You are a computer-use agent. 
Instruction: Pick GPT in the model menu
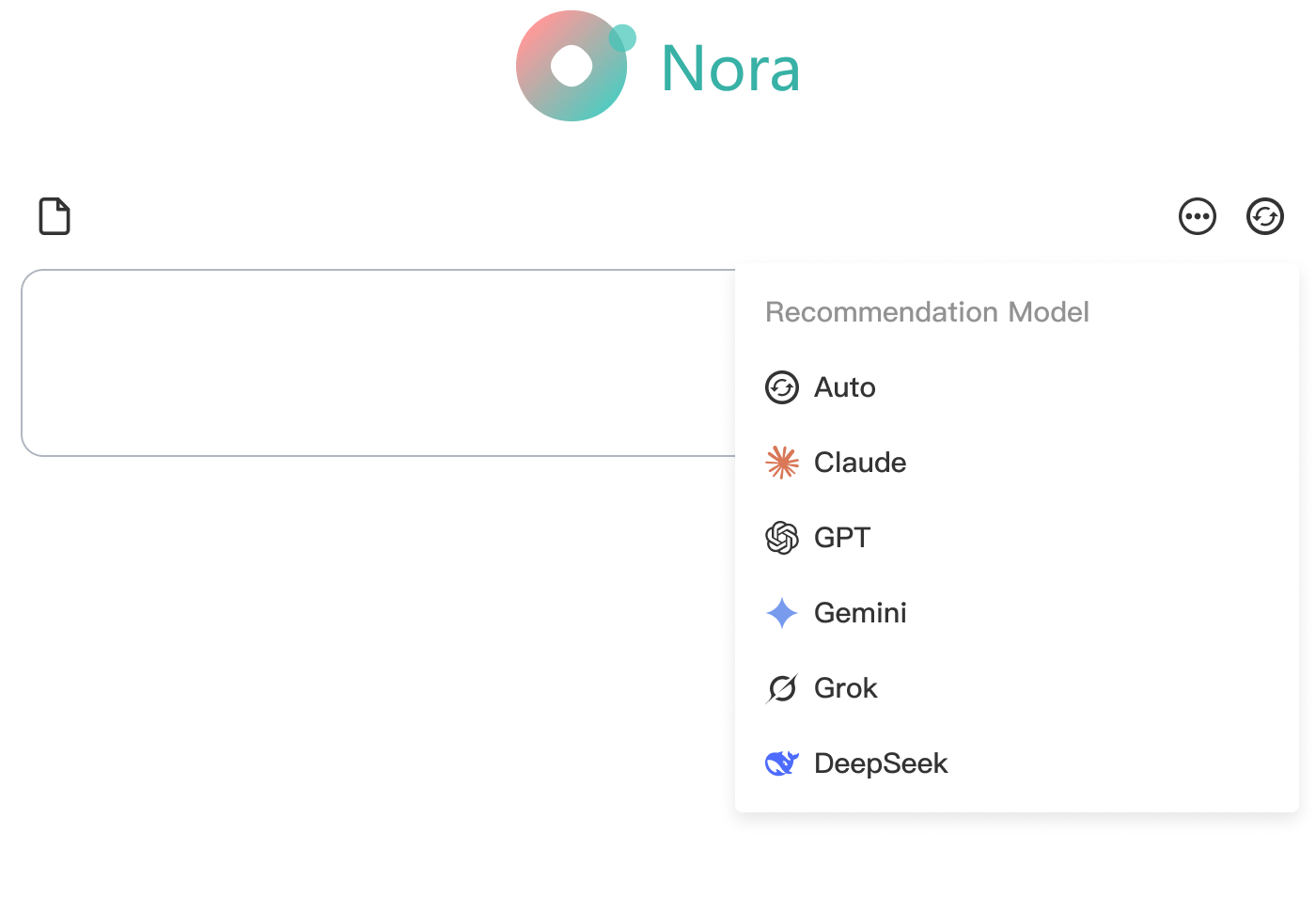(841, 538)
